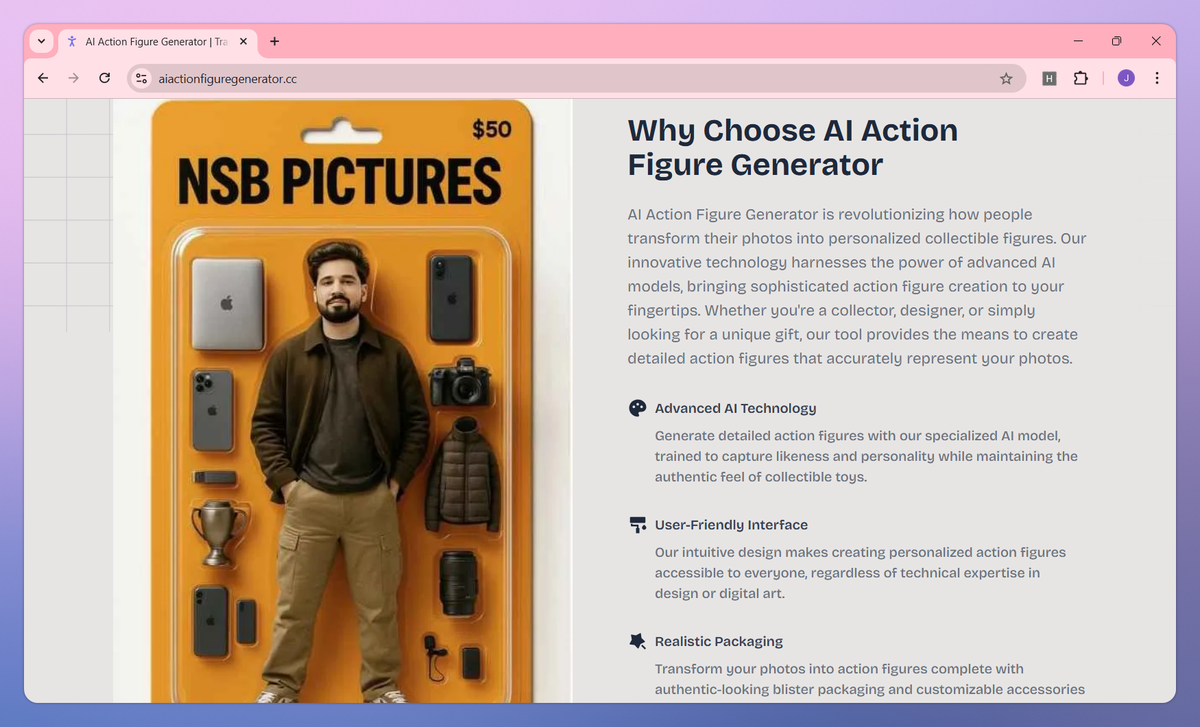Open the Chrome three-dot menu
This screenshot has width=1200, height=727.
coord(1157,78)
